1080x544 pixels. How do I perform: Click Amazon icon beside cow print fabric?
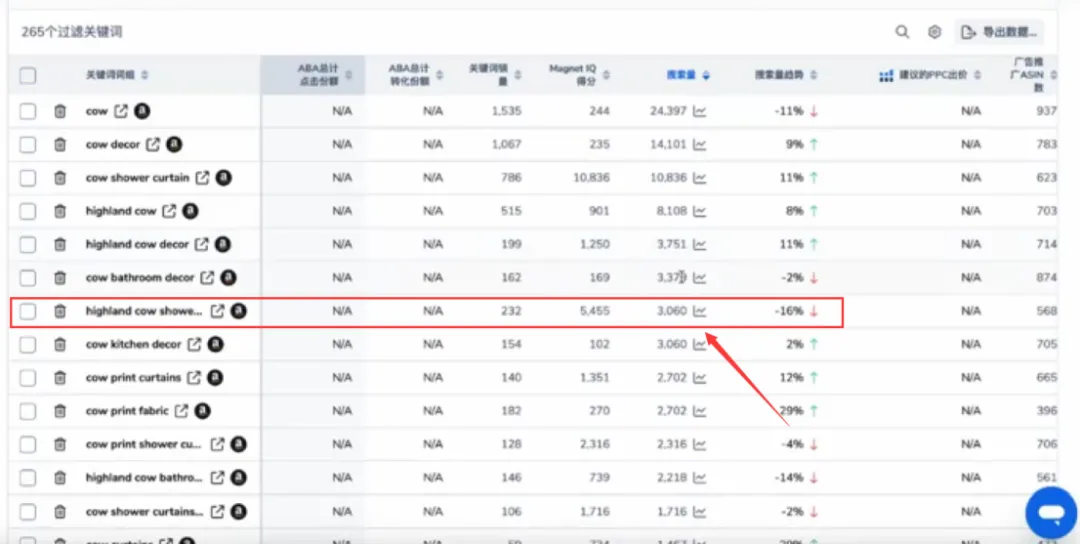(x=202, y=411)
